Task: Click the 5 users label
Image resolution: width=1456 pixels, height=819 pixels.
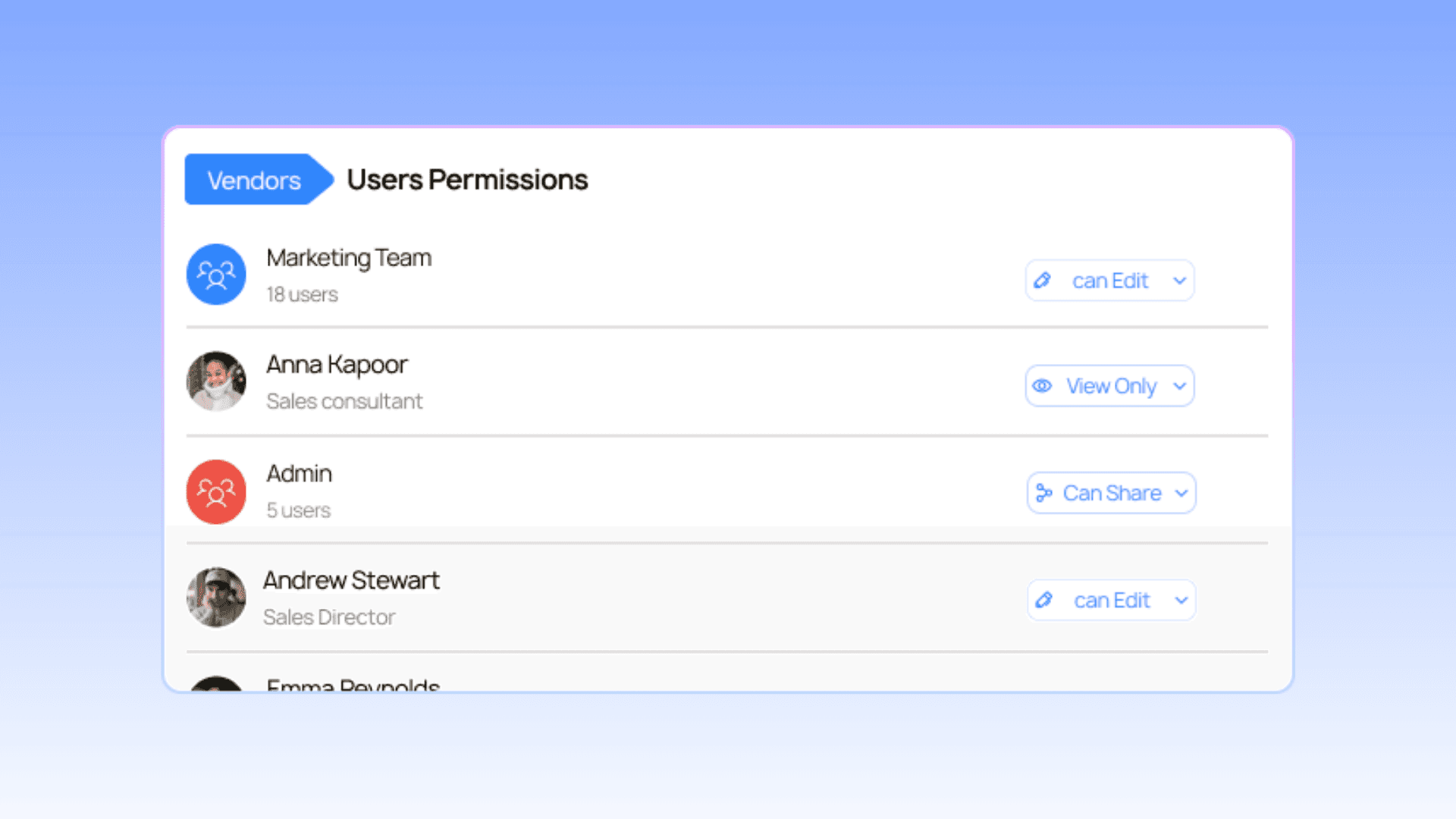Action: pos(298,510)
